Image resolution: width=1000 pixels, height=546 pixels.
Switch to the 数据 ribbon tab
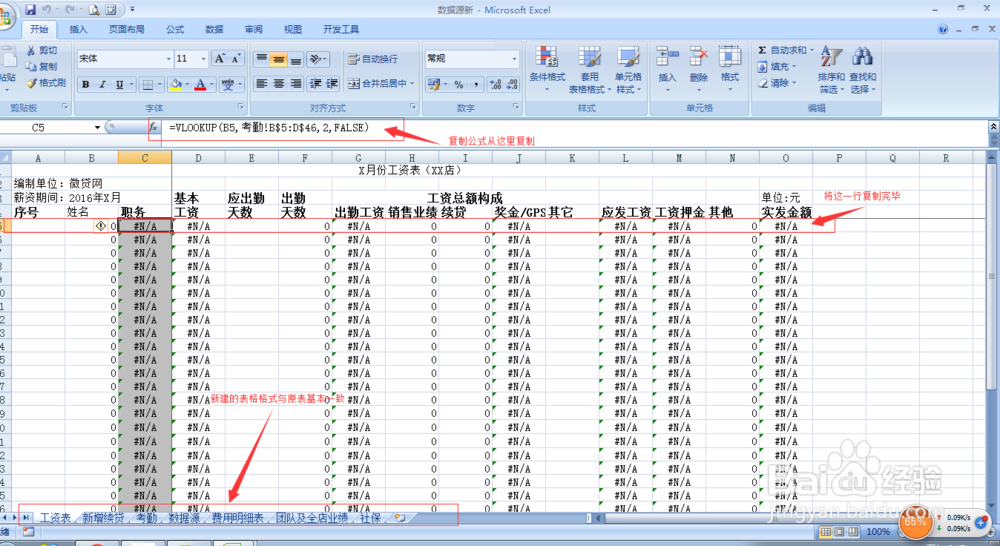tap(214, 29)
